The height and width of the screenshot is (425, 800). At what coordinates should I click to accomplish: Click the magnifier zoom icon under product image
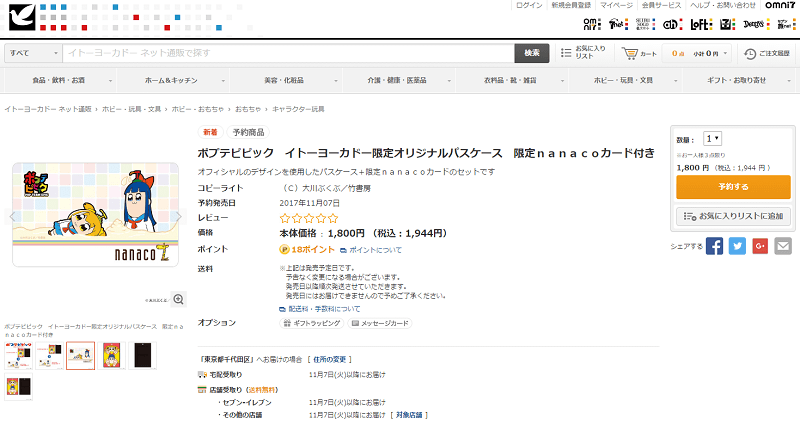pyautogui.click(x=179, y=299)
